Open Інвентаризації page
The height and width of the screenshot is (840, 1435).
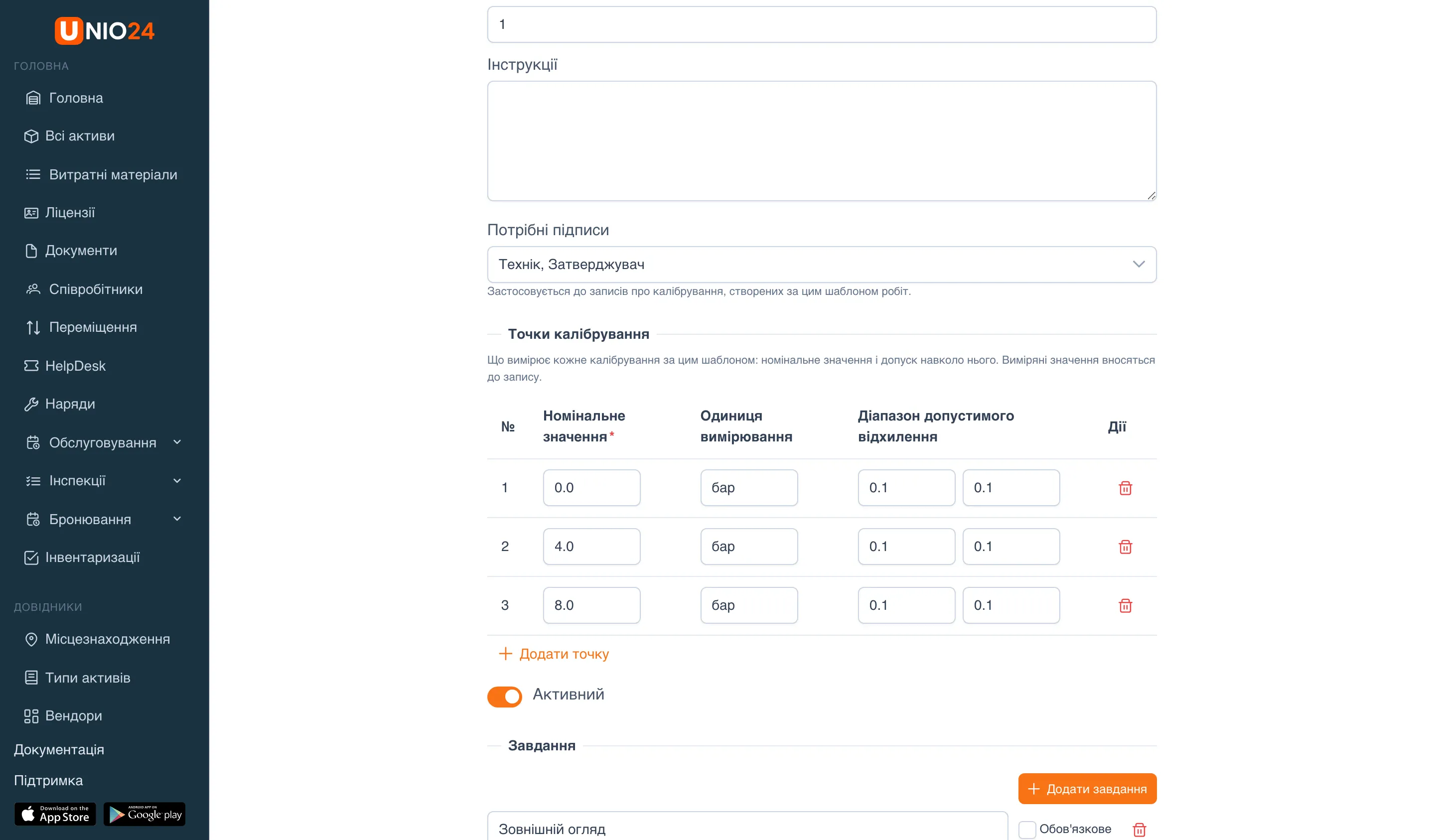pyautogui.click(x=82, y=558)
